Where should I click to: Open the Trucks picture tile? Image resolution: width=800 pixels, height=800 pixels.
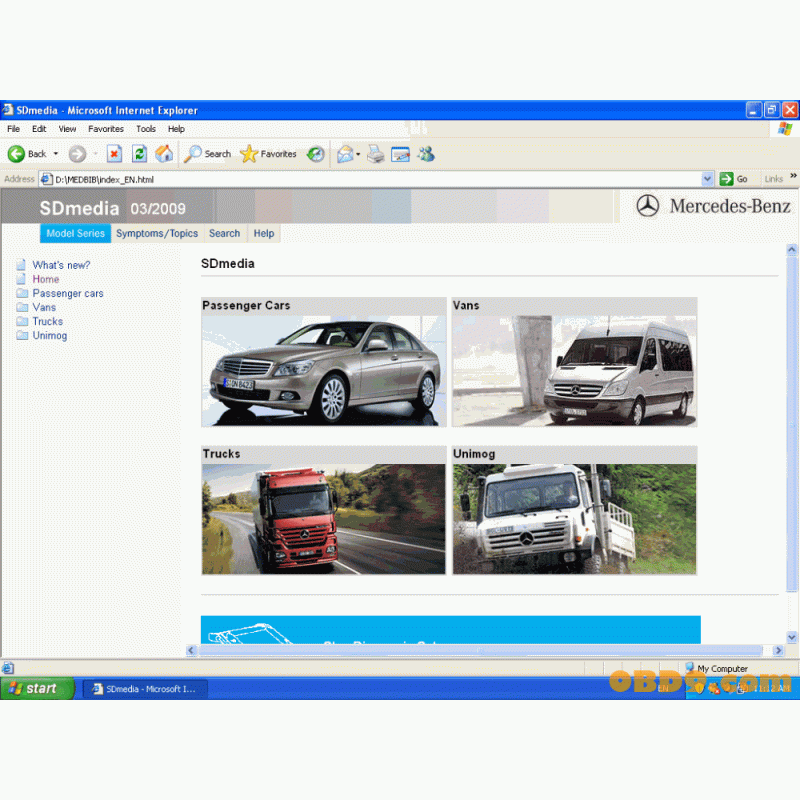324,510
